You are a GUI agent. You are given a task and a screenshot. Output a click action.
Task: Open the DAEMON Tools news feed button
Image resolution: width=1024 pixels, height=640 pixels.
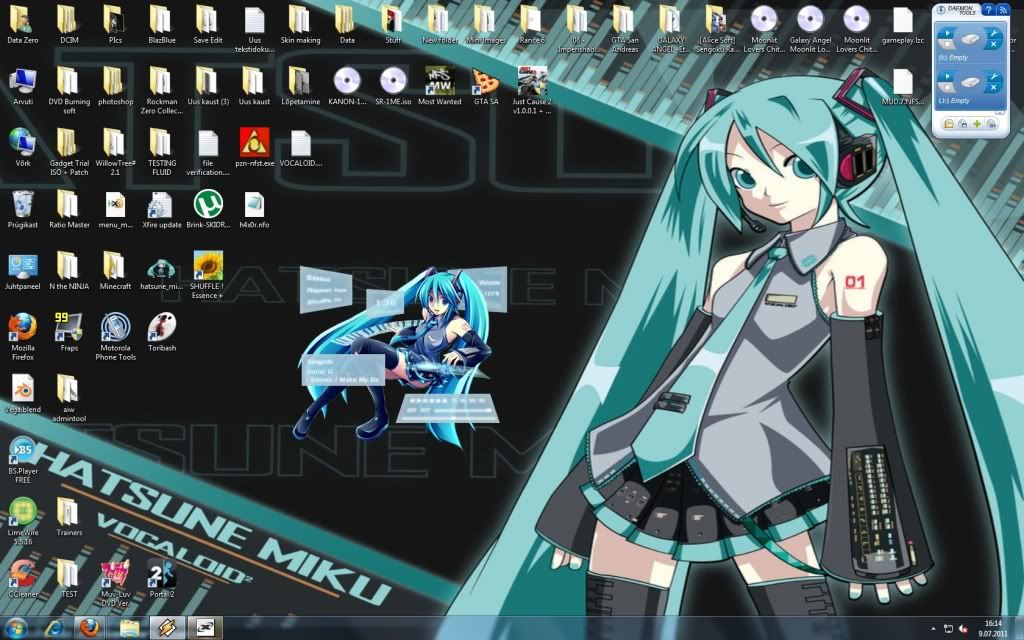(x=1002, y=10)
